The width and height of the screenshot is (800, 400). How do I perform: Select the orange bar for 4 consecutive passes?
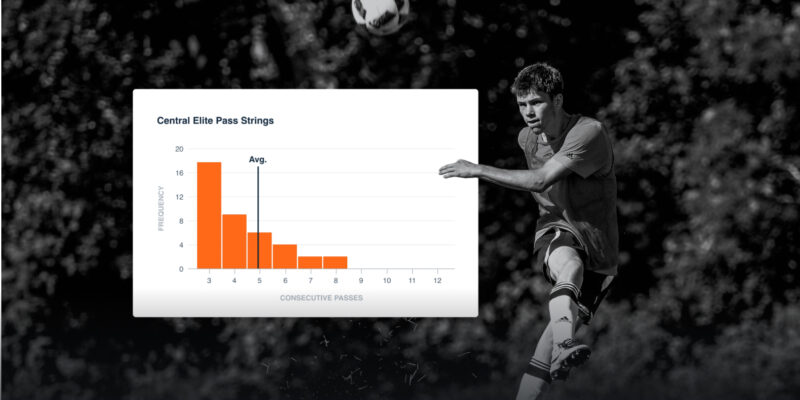coord(234,241)
